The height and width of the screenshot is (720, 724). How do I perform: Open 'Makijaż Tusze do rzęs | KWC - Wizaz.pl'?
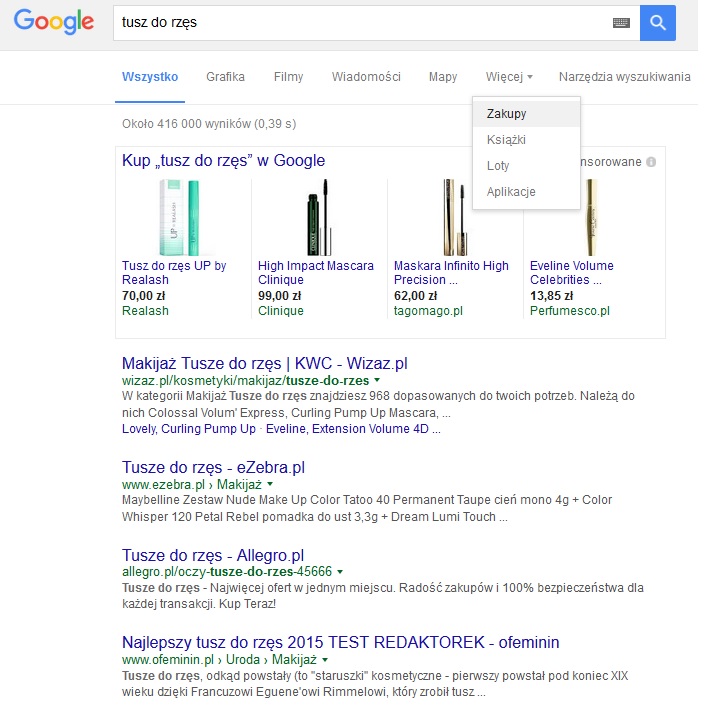pyautogui.click(x=265, y=363)
